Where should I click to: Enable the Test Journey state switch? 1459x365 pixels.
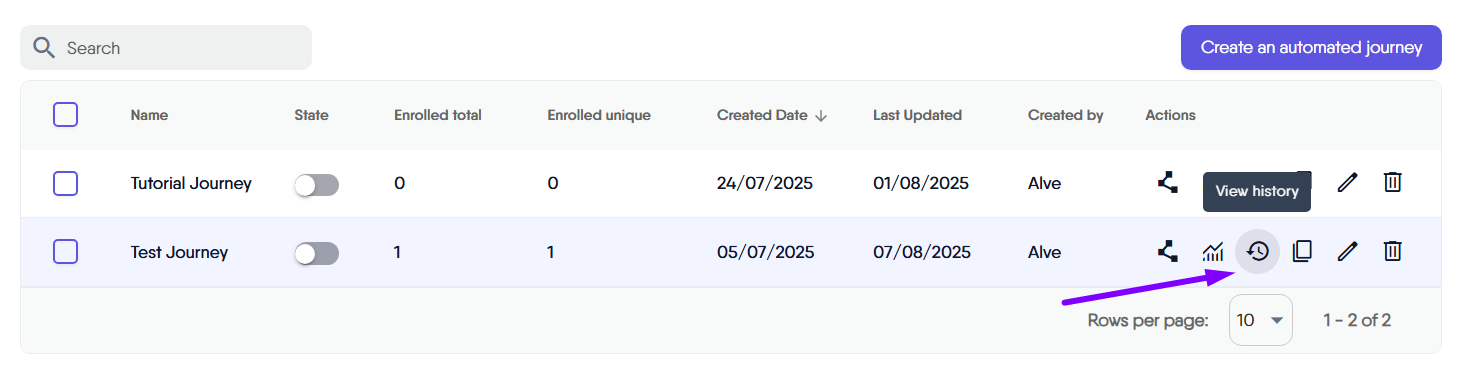point(316,254)
